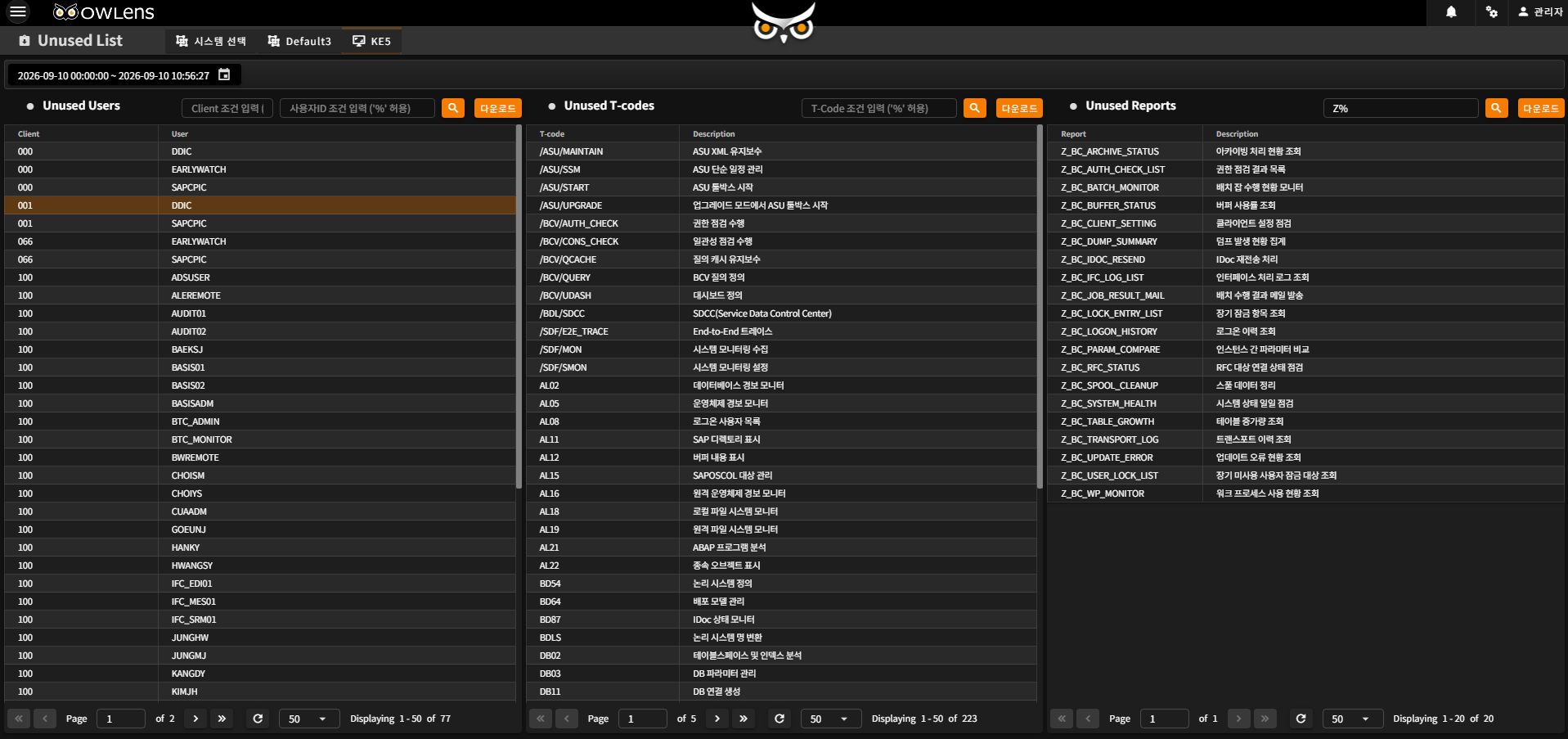Expand Unused T-codes page size dropdown
1568x739 pixels.
pyautogui.click(x=830, y=719)
